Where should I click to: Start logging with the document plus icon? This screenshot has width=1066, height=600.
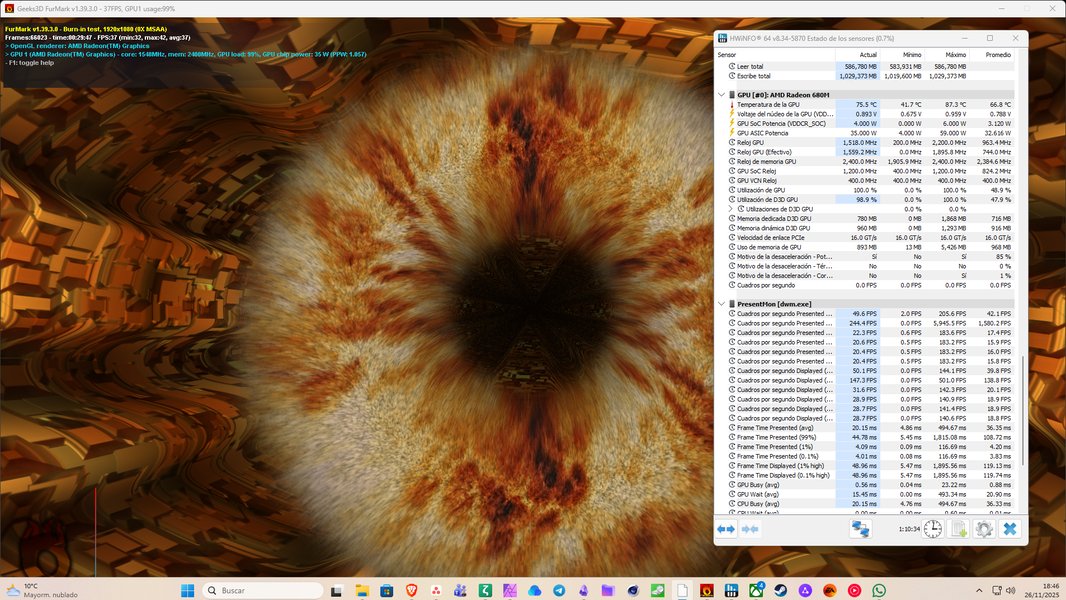[x=958, y=529]
